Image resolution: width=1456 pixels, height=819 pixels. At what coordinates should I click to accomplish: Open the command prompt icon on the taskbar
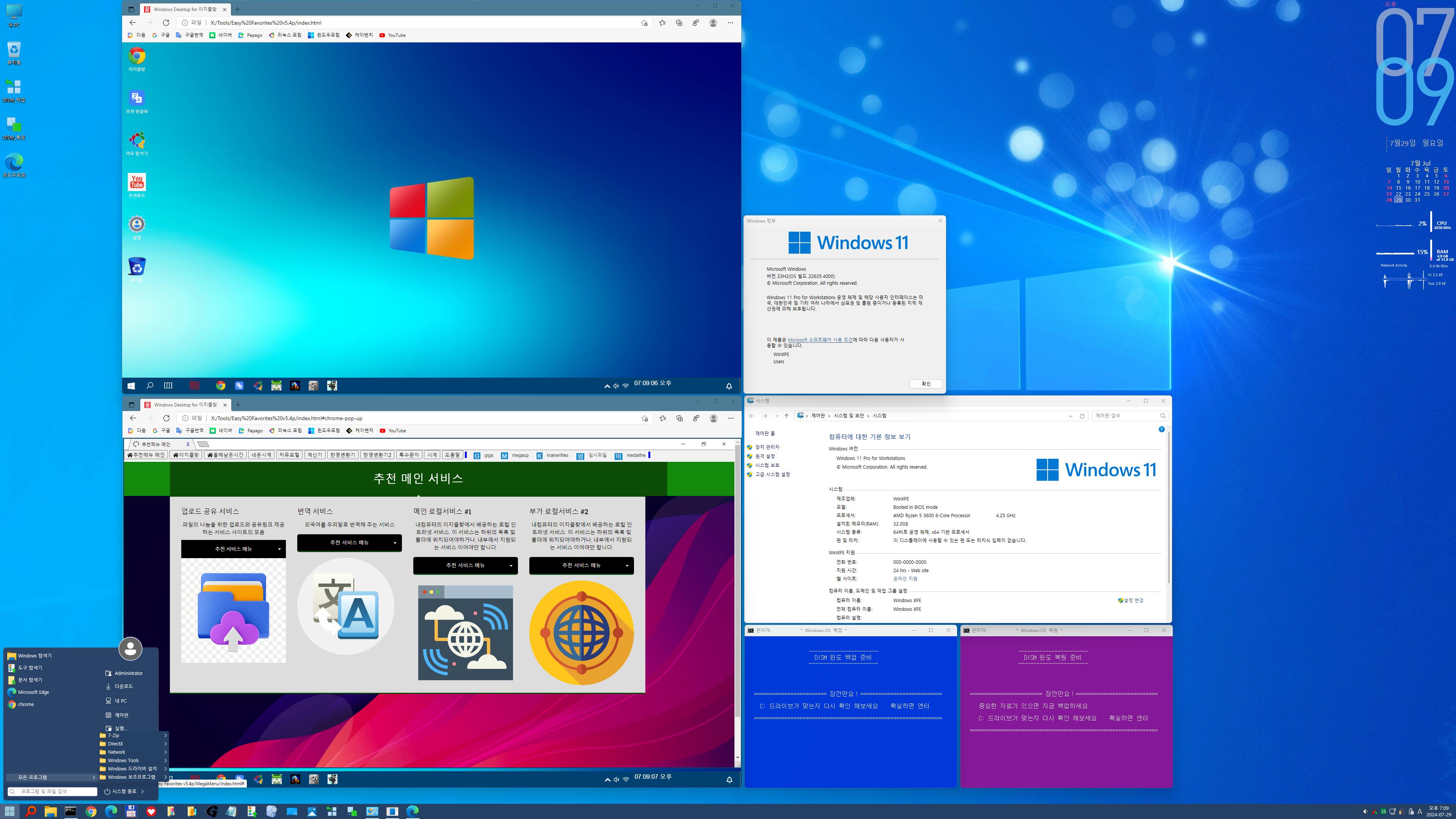71,812
